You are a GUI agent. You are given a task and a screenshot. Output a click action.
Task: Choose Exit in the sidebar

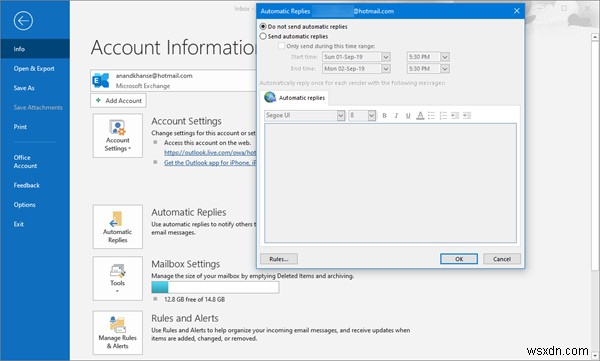(x=19, y=224)
